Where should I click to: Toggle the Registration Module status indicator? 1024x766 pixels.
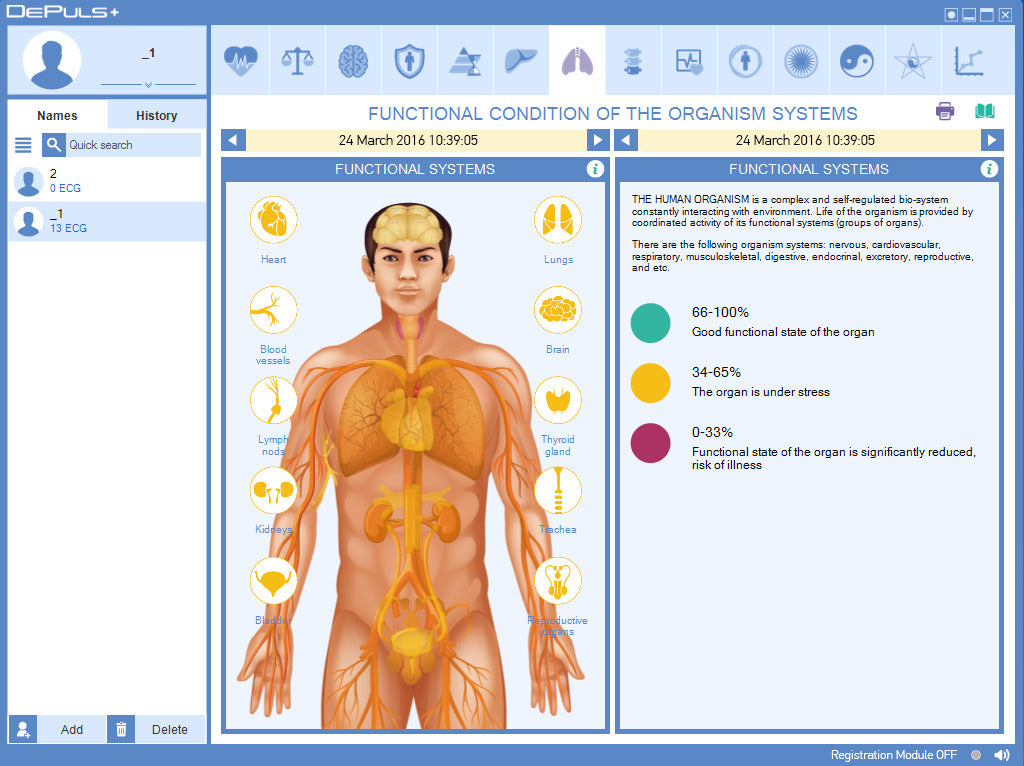(976, 755)
